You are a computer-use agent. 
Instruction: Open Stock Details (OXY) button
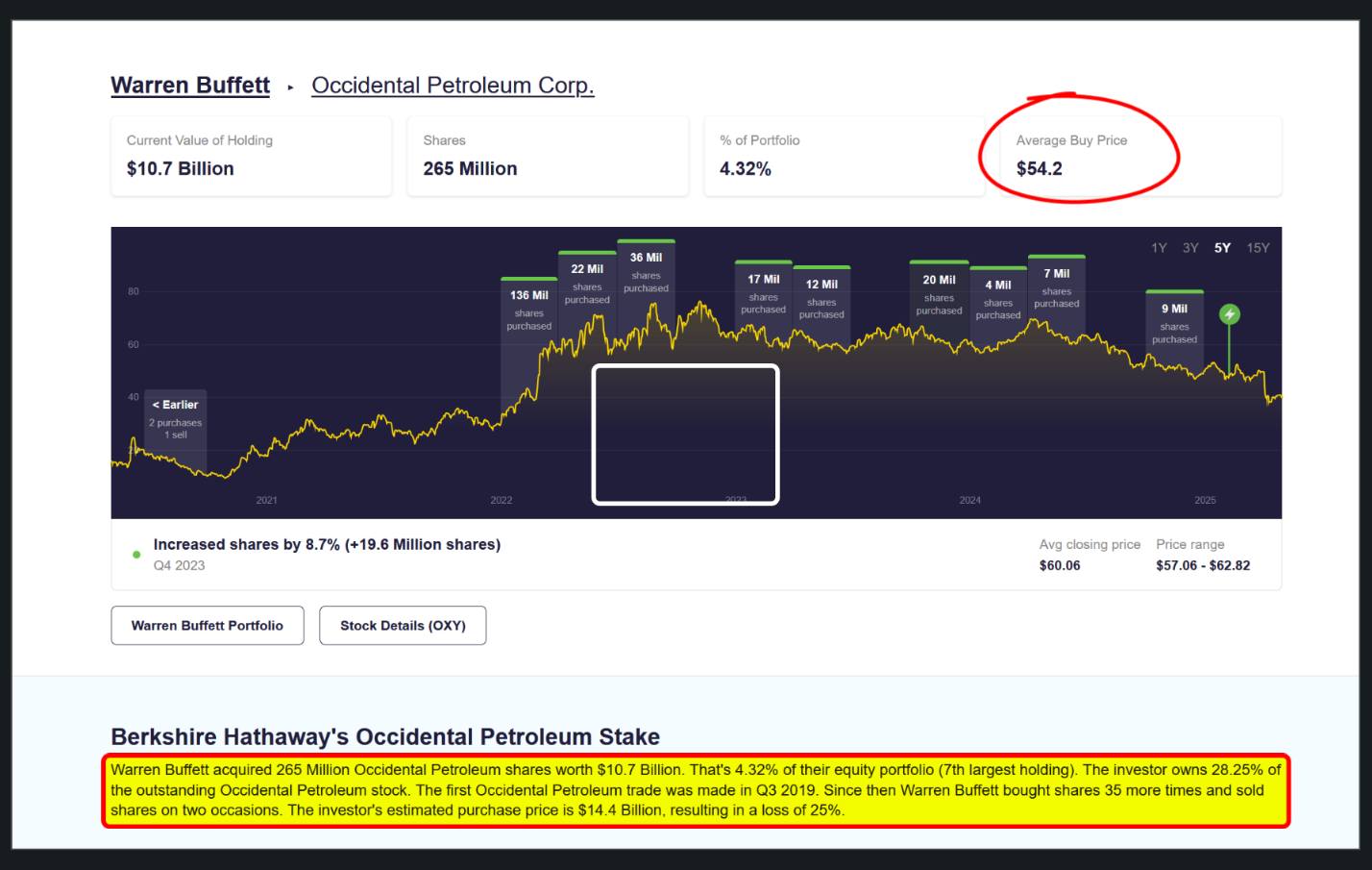[403, 626]
